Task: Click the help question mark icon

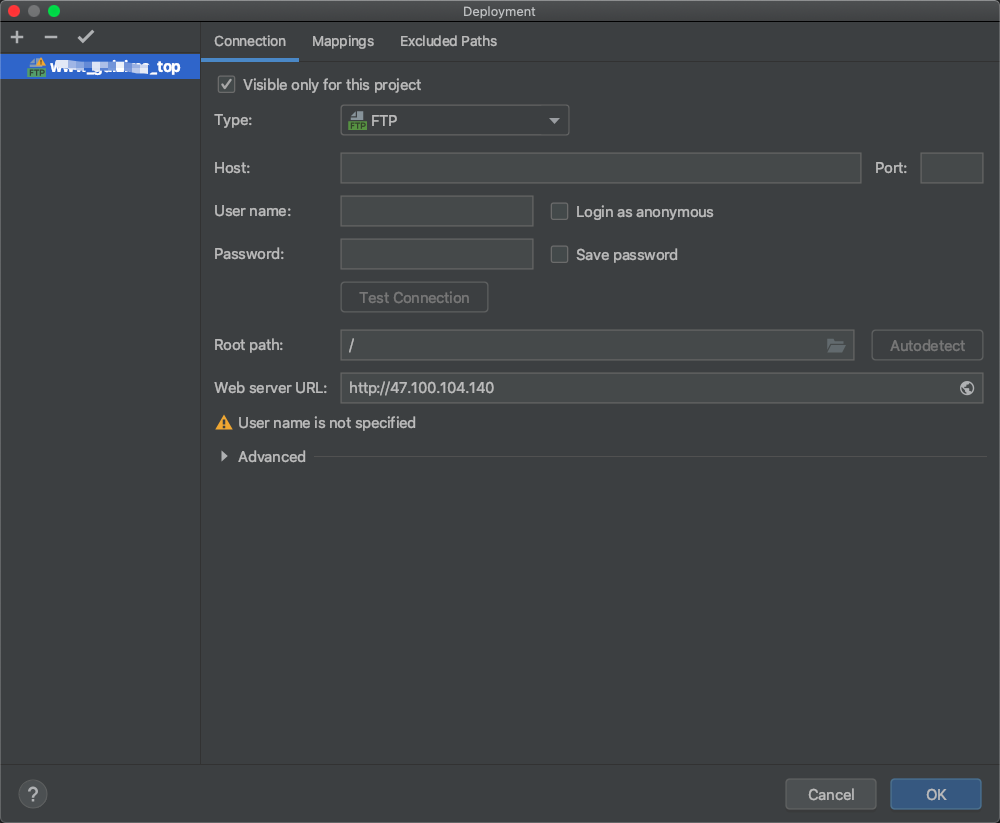Action: tap(33, 794)
